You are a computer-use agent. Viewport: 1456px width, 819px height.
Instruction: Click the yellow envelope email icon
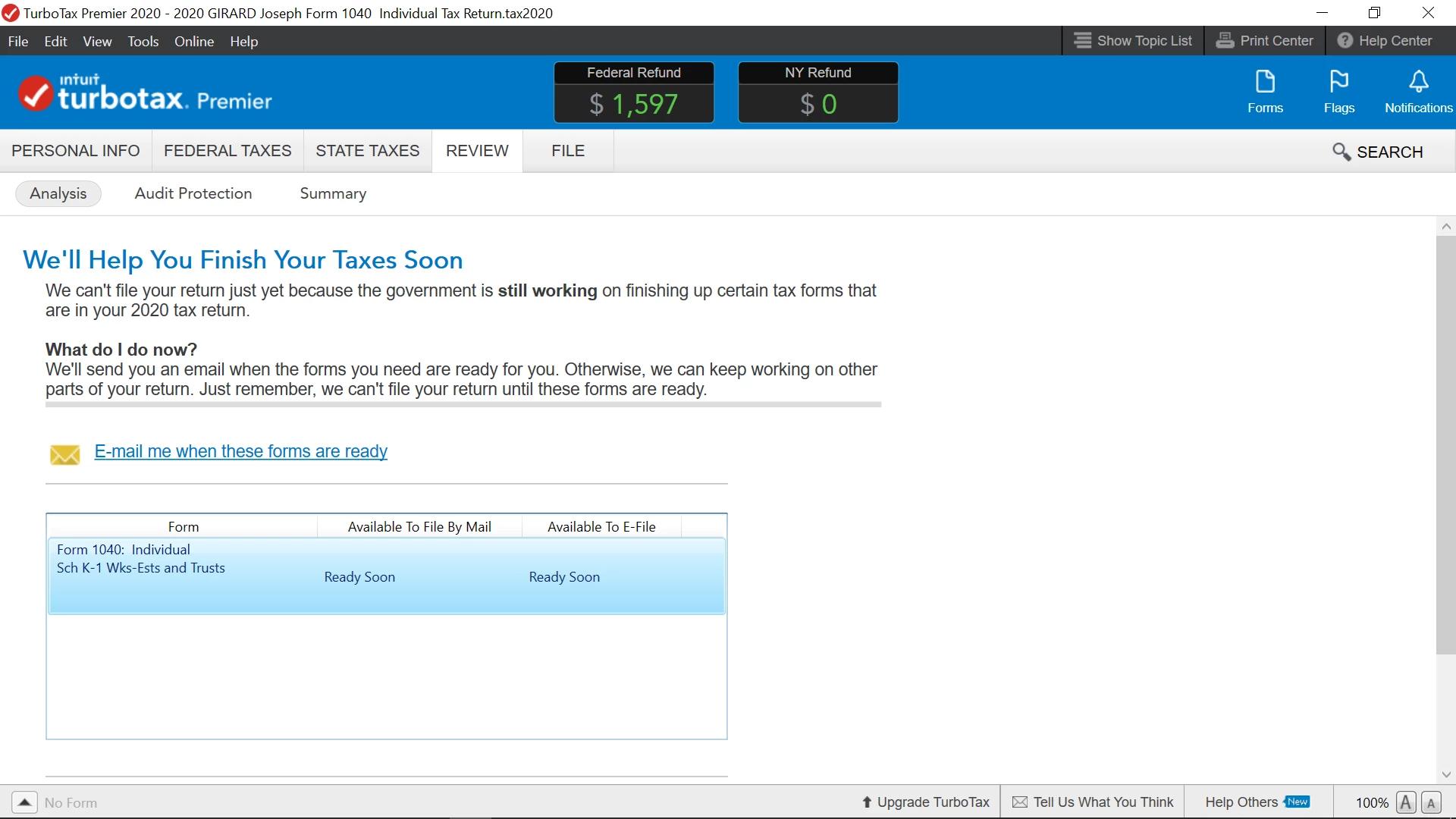(x=65, y=453)
